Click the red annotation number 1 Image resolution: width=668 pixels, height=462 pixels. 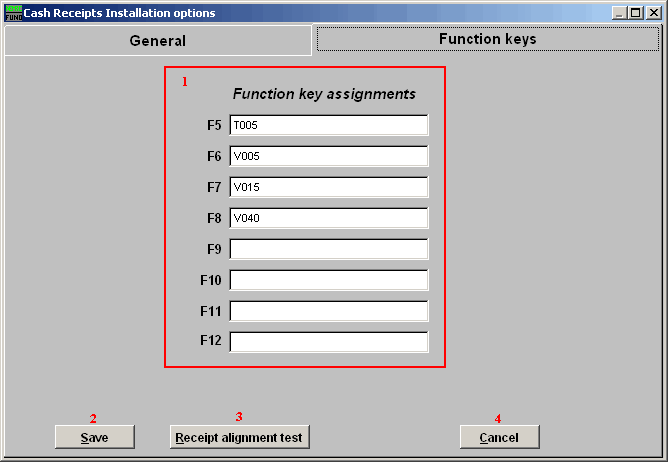pyautogui.click(x=184, y=81)
